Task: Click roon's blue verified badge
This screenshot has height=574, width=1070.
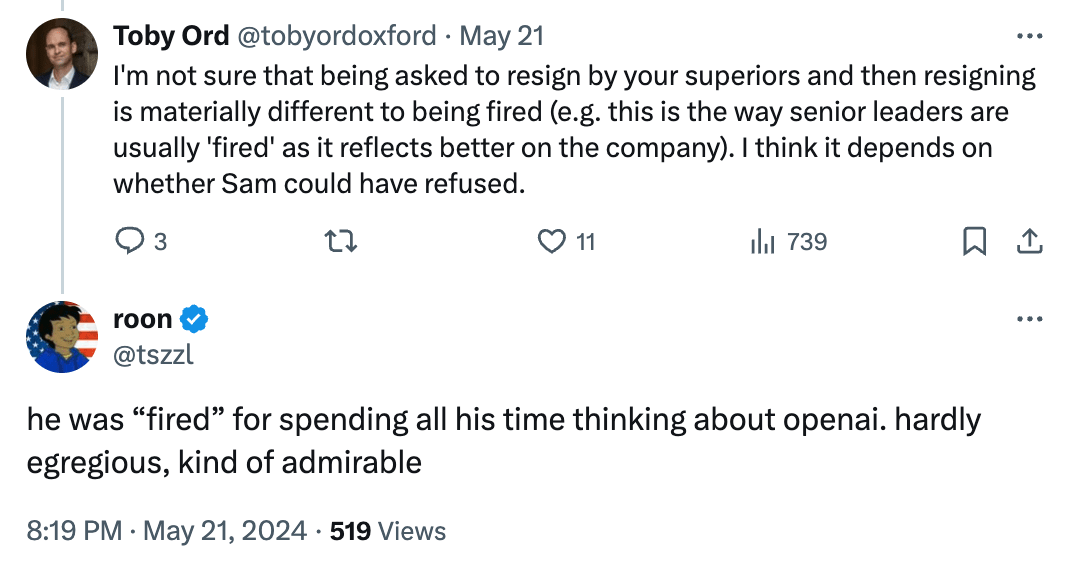Action: point(195,320)
